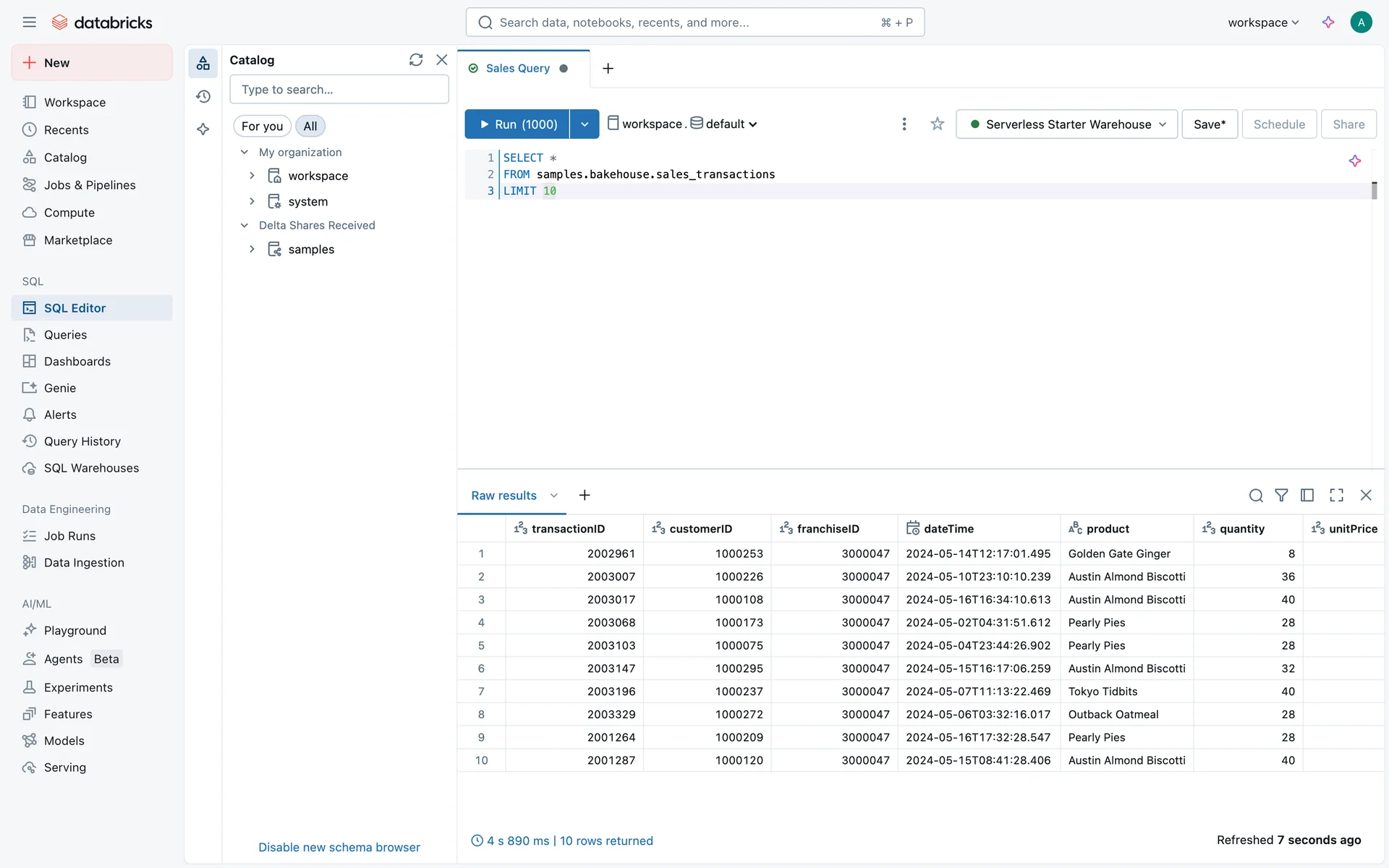Search results using the magnifier icon

[x=1255, y=495]
